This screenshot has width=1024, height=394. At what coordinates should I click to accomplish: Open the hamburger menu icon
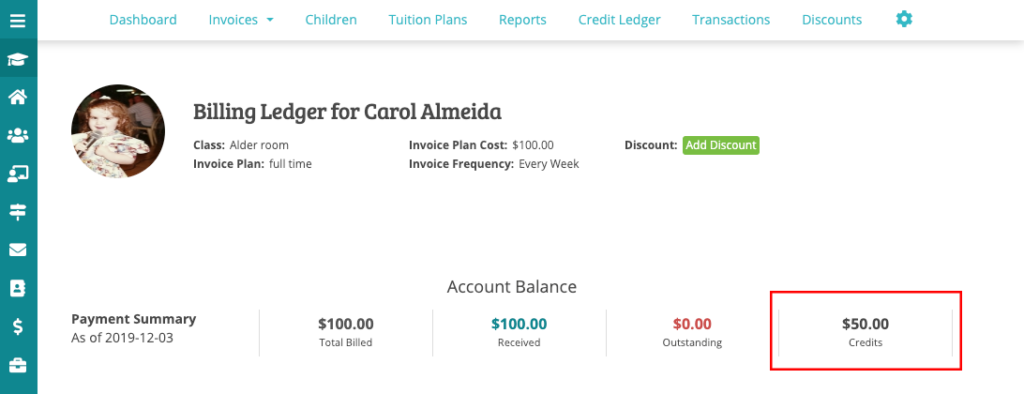[18, 20]
